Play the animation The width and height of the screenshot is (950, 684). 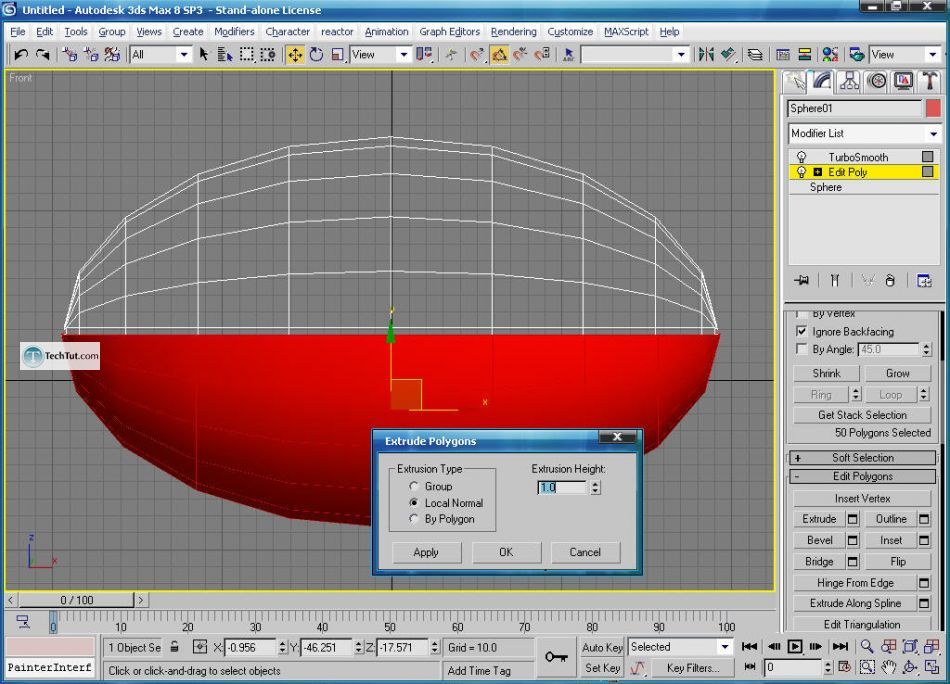[794, 646]
